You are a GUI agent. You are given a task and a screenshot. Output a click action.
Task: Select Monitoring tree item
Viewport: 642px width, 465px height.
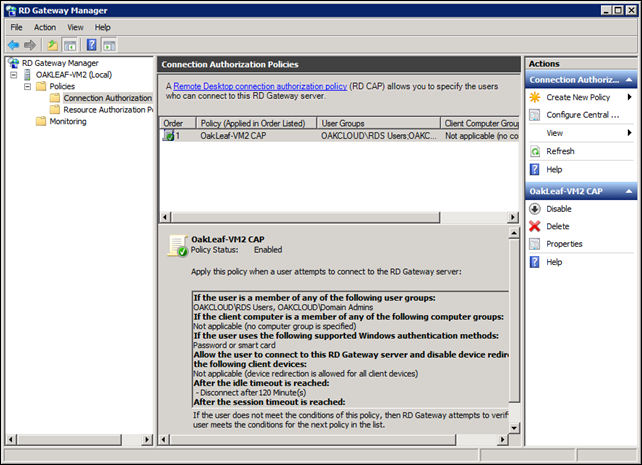[x=68, y=121]
